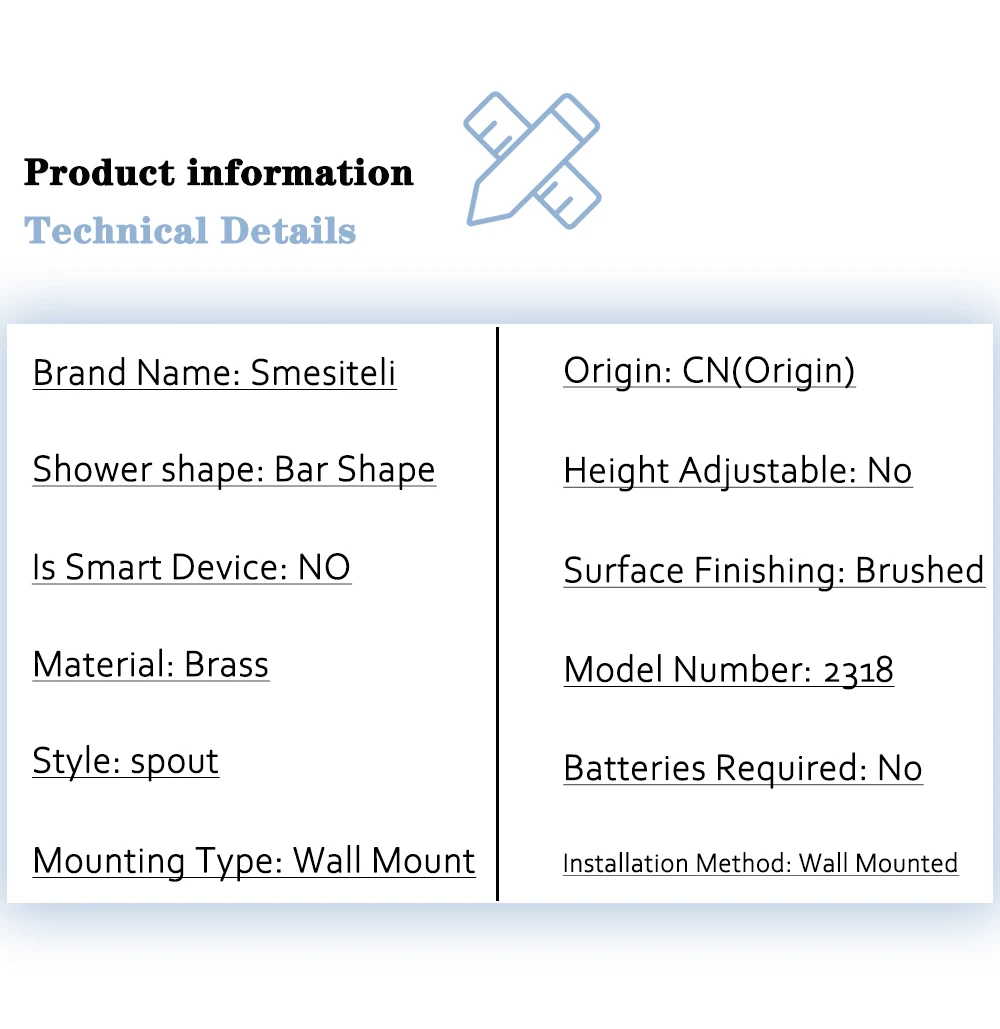Viewport: 1000px width, 1029px height.
Task: Click the number 2318 in model row
Action: (x=859, y=671)
